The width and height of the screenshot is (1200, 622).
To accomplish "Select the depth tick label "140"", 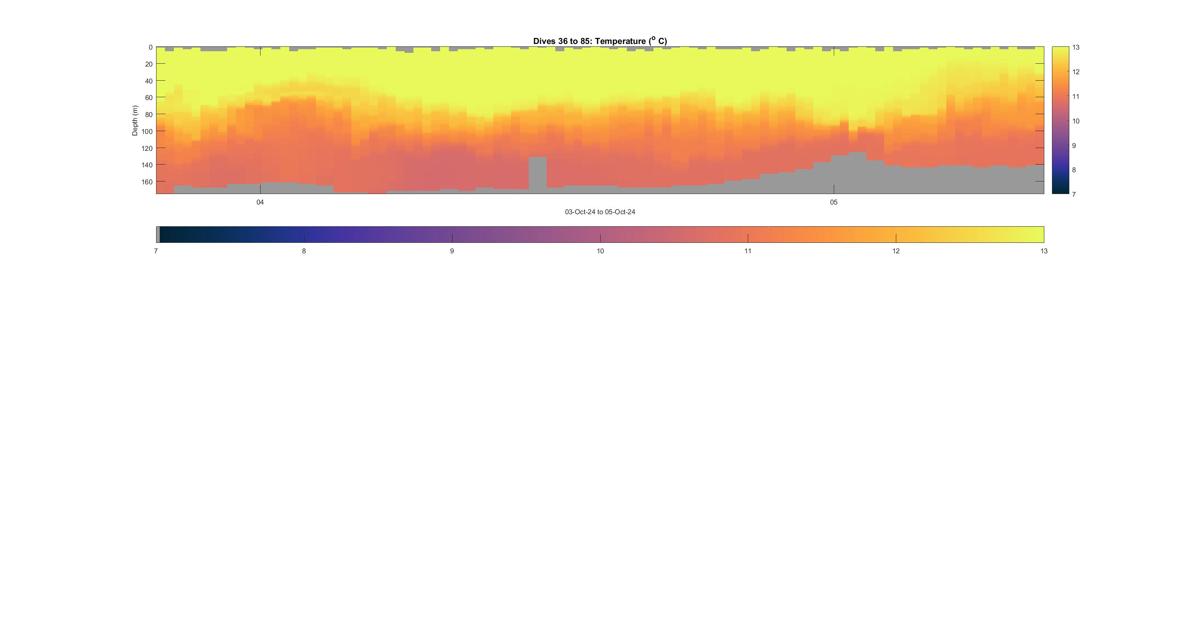I will point(146,165).
